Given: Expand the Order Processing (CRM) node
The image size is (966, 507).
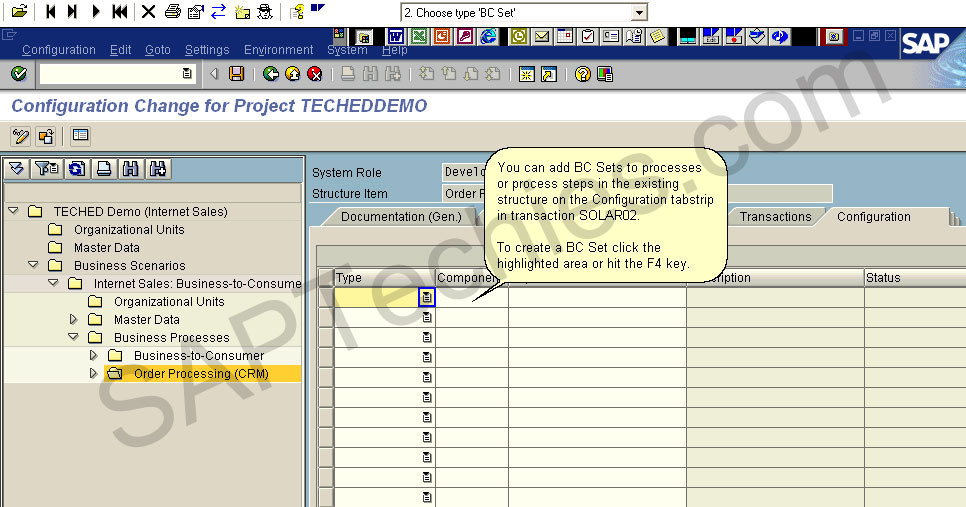Looking at the screenshot, I should point(94,373).
